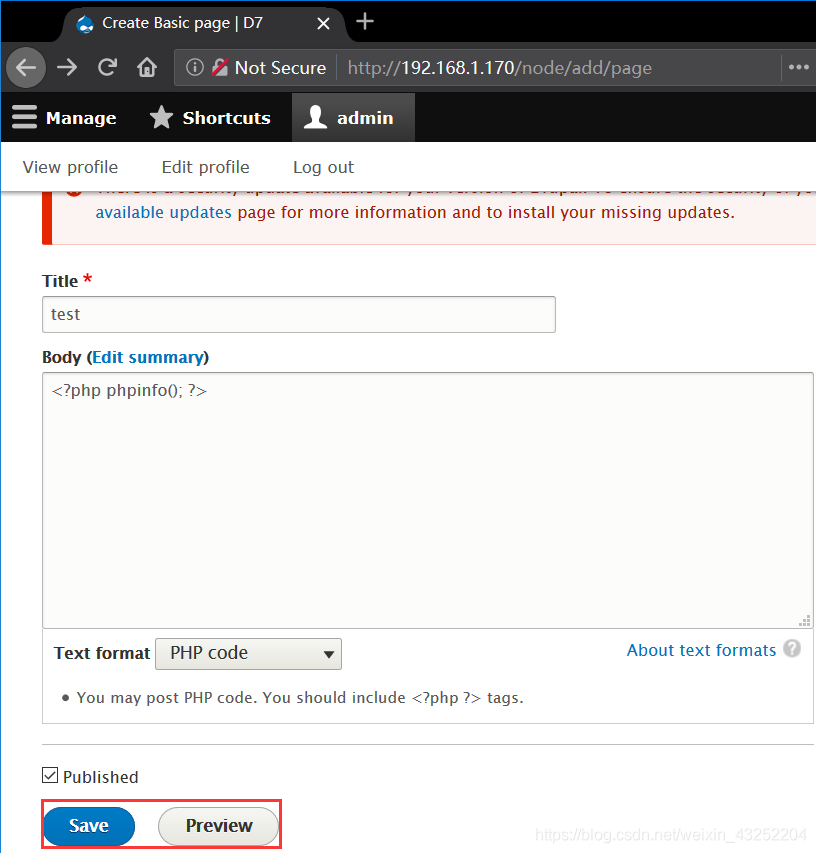Image resolution: width=816 pixels, height=853 pixels.
Task: Open the admin user menu
Action: (353, 118)
